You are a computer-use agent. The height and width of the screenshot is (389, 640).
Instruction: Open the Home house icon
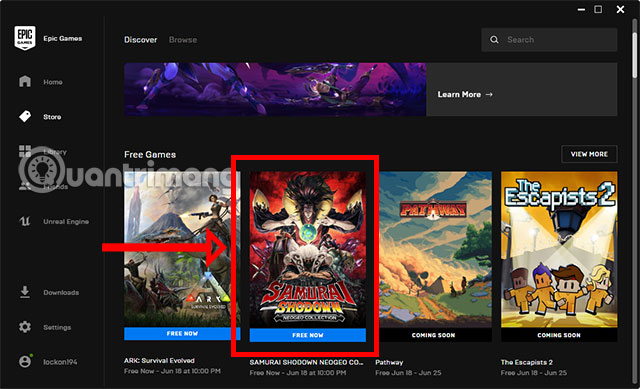click(25, 81)
